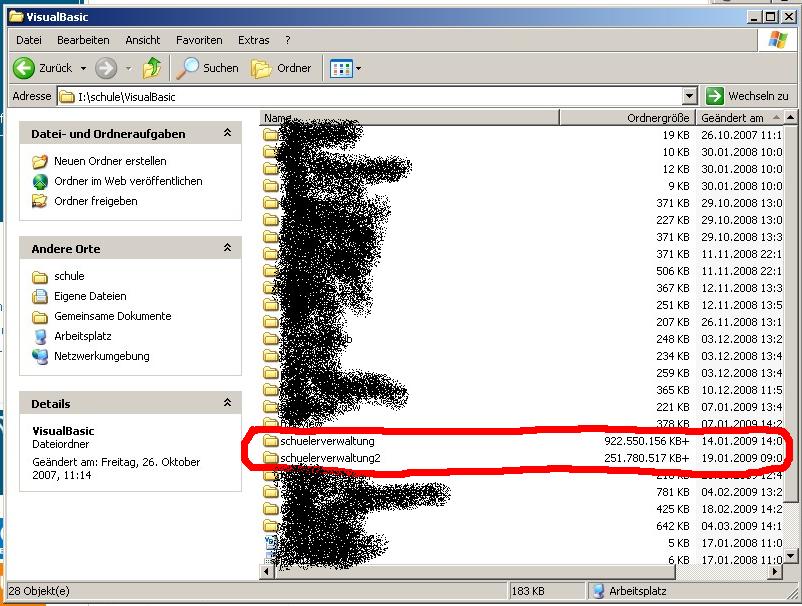The width and height of the screenshot is (802, 606).
Task: Click the schule folder icon in Andere Orte
Action: (40, 277)
